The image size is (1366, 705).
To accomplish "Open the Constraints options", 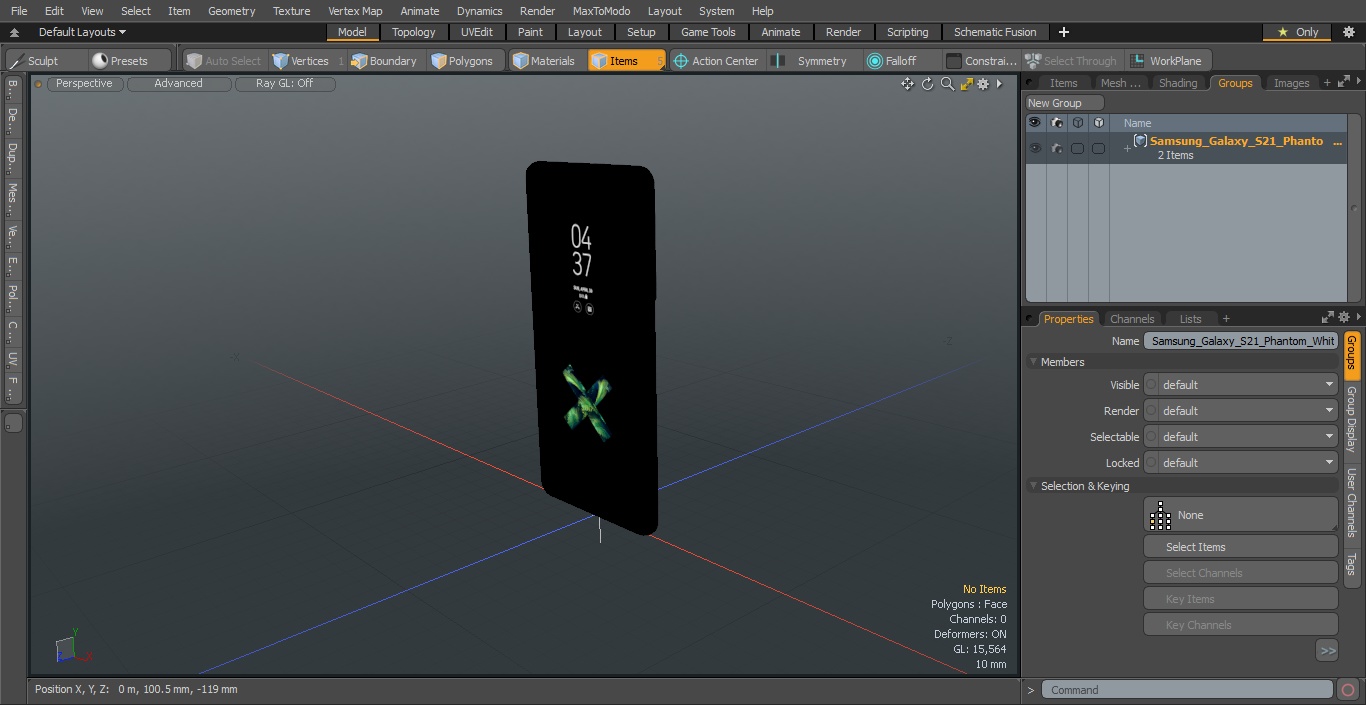I will 982,61.
